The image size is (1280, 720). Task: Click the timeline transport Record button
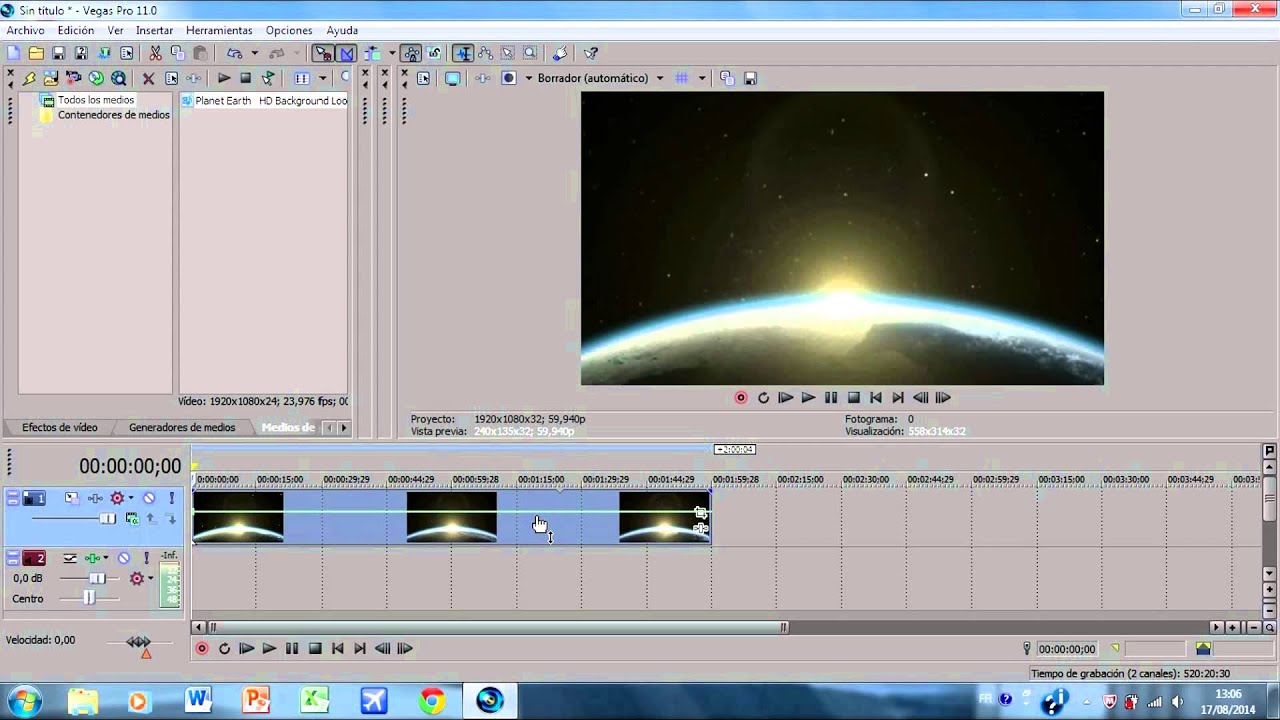tap(201, 648)
